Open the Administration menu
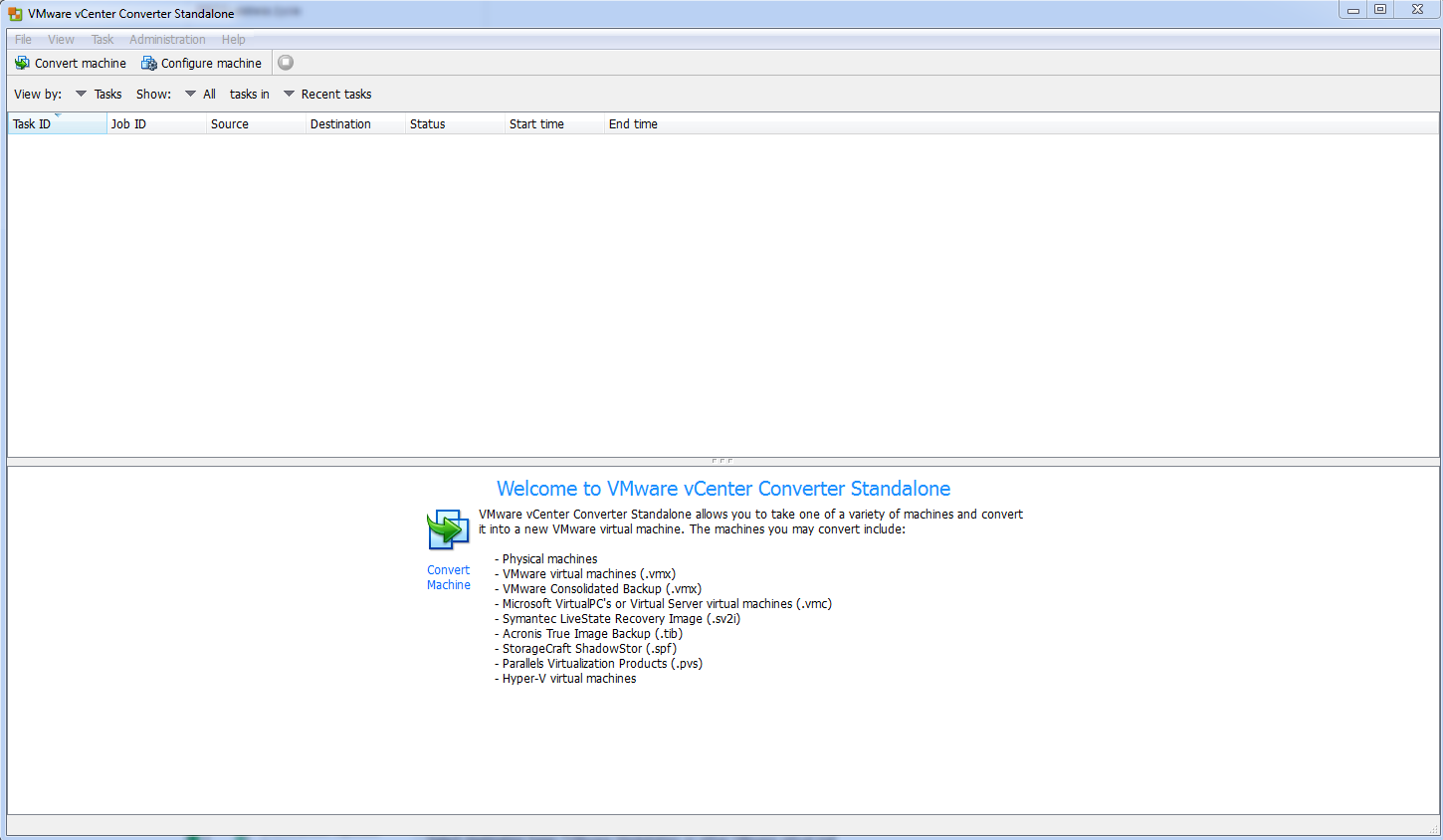Viewport: 1443px width, 840px height. [167, 40]
